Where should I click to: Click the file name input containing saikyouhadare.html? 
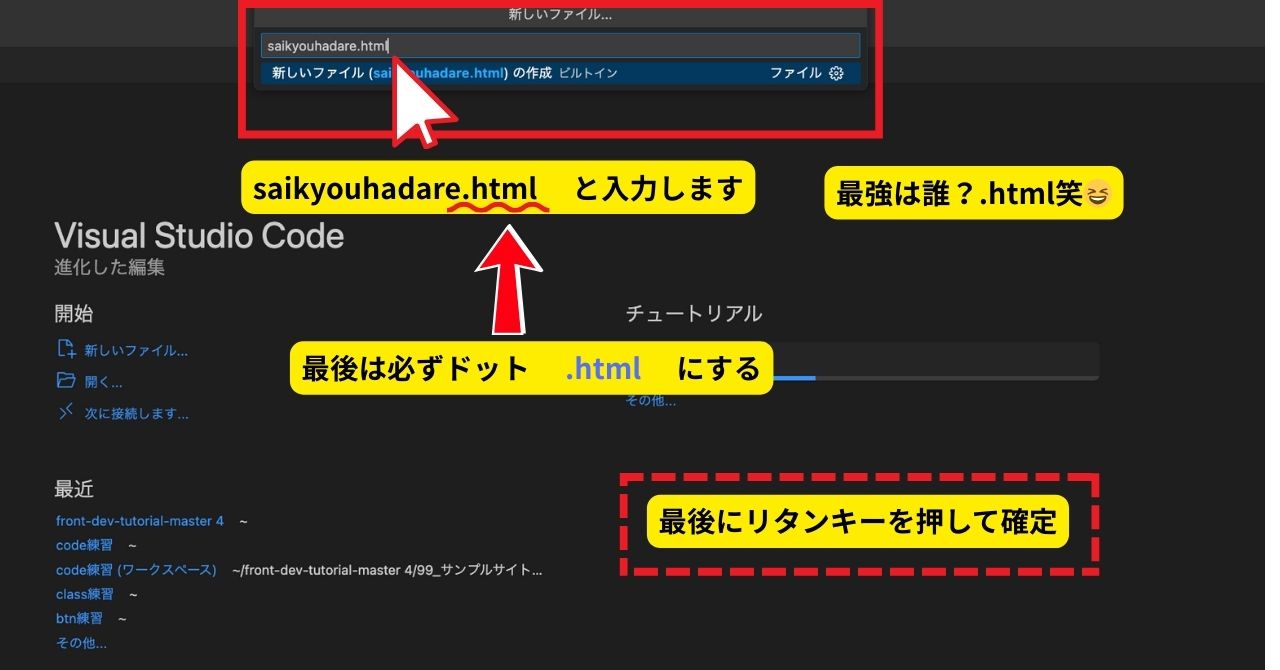pyautogui.click(x=560, y=45)
